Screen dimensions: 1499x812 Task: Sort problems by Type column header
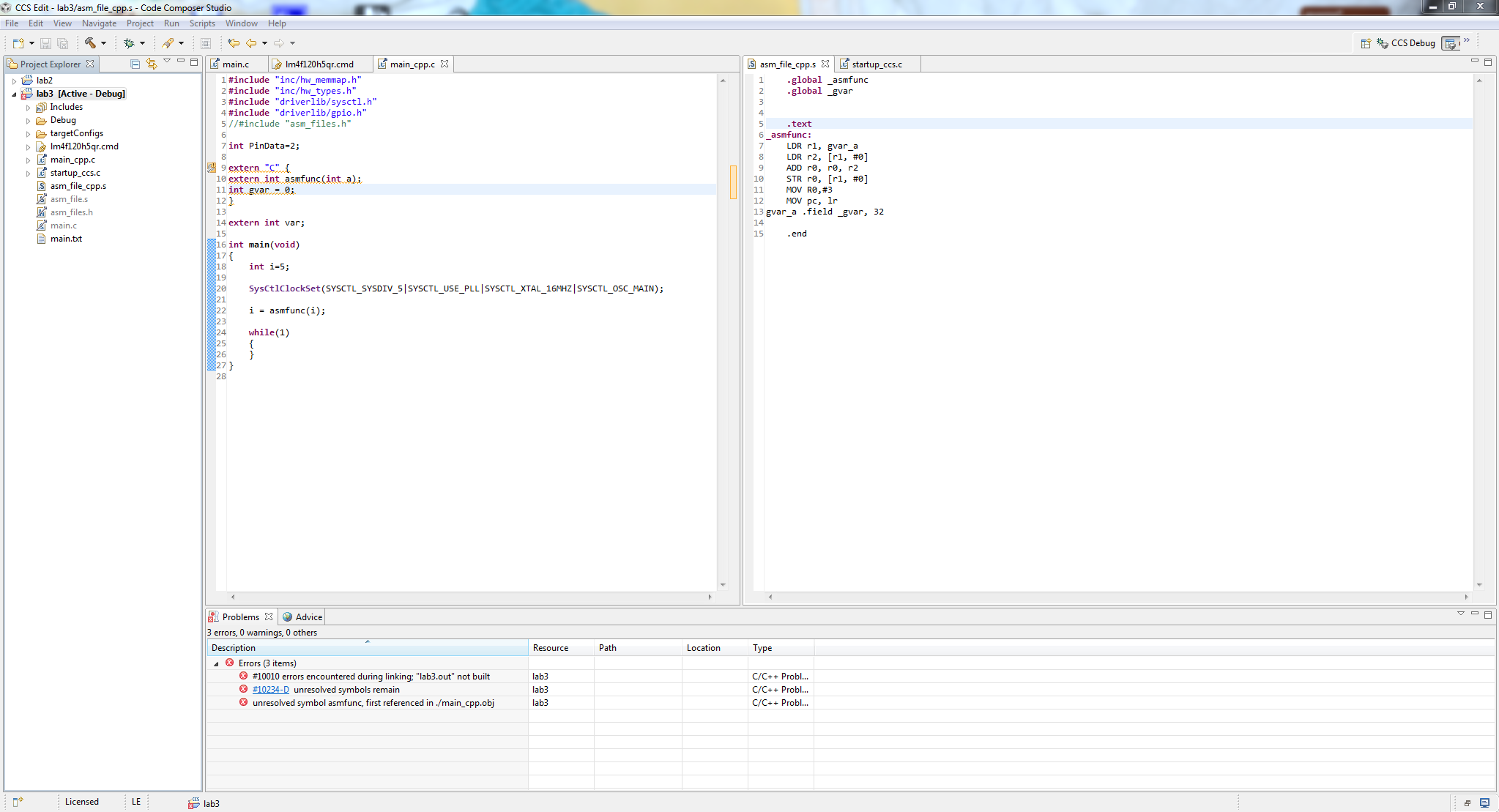click(x=781, y=648)
